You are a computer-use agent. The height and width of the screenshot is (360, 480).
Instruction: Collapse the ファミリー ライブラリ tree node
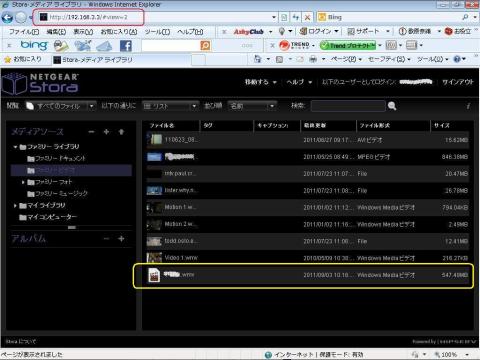pyautogui.click(x=15, y=147)
